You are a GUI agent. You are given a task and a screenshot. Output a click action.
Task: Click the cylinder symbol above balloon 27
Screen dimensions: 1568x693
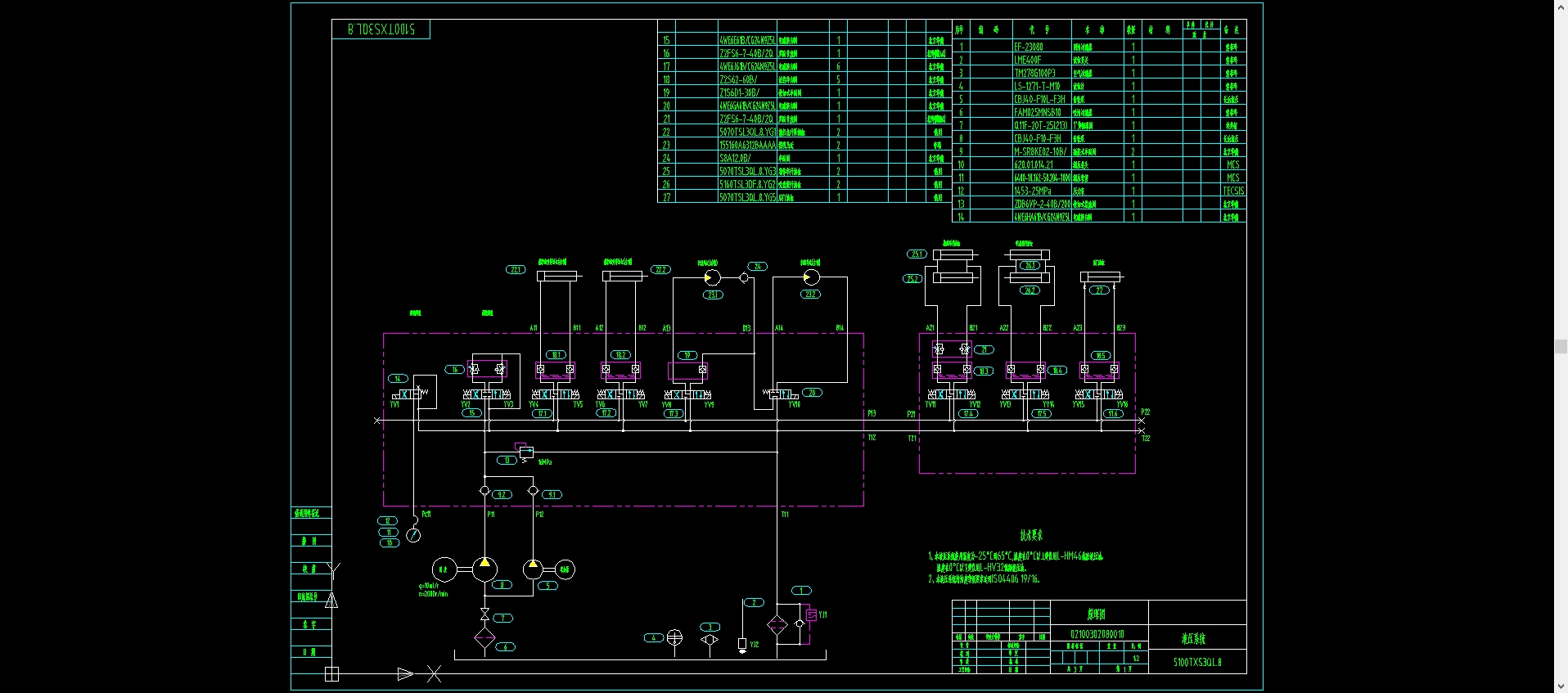[x=1101, y=277]
